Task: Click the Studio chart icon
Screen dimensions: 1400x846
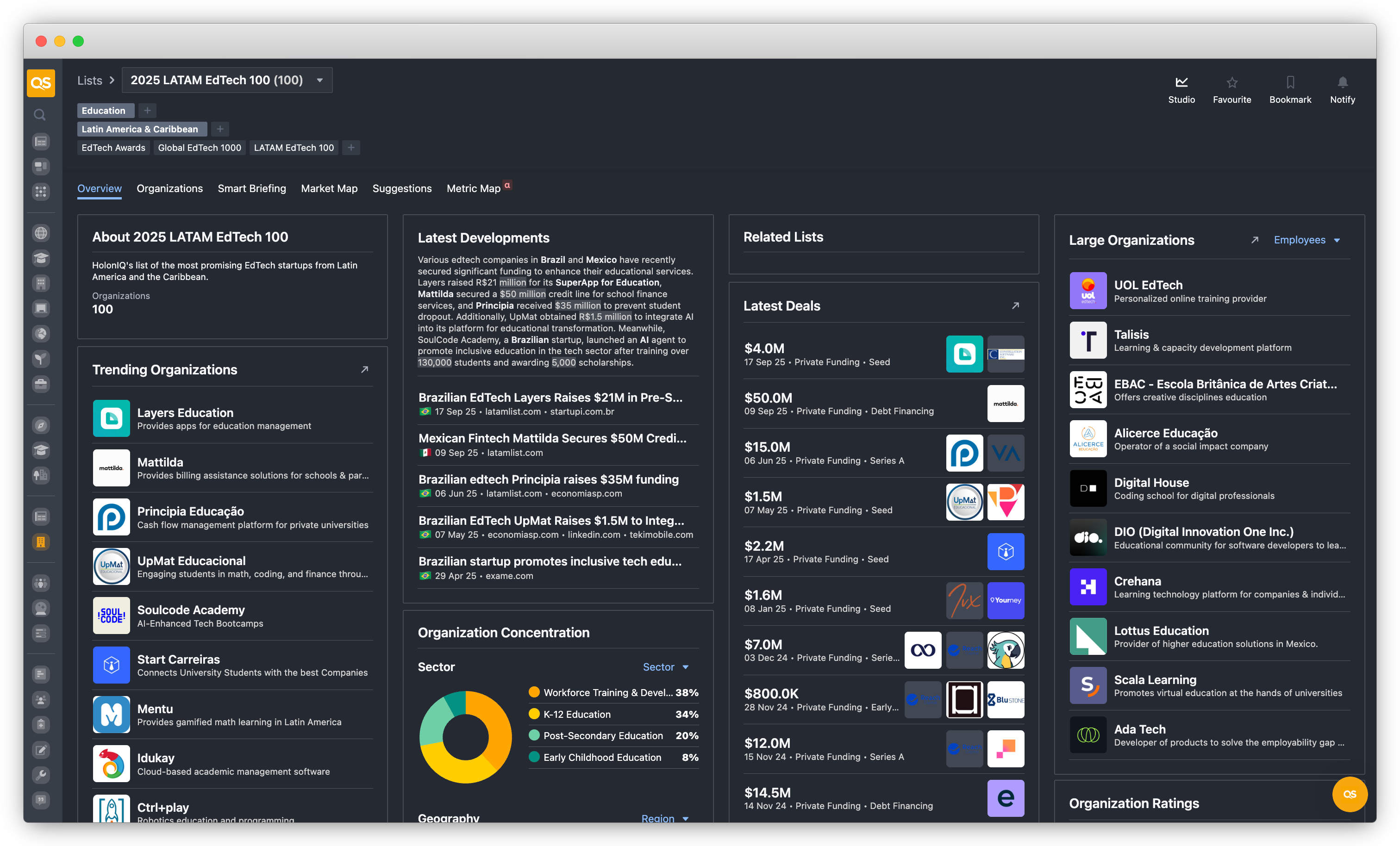Action: click(1181, 82)
